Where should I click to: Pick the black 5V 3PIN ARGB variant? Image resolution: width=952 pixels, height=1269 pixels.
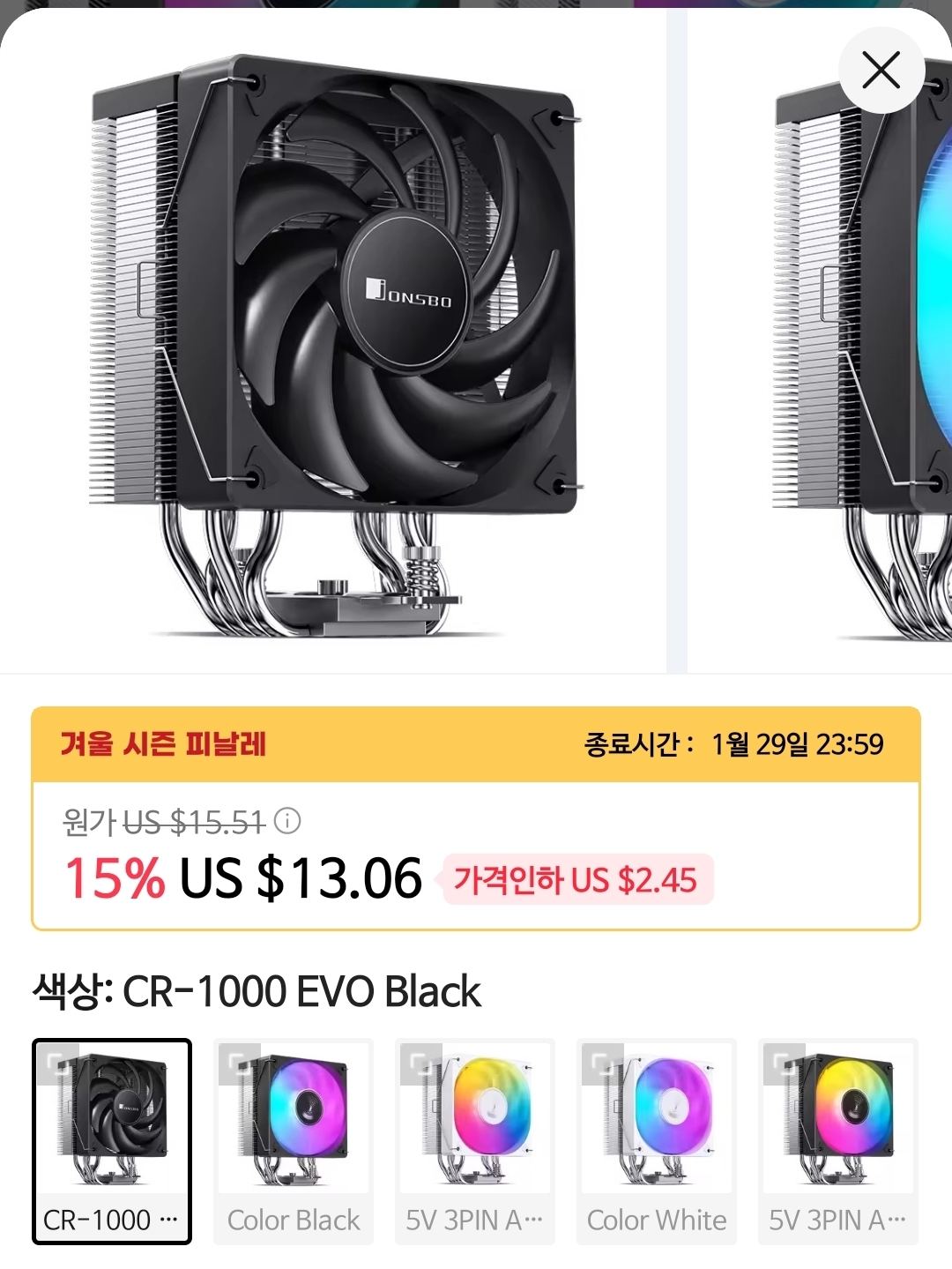click(838, 1141)
